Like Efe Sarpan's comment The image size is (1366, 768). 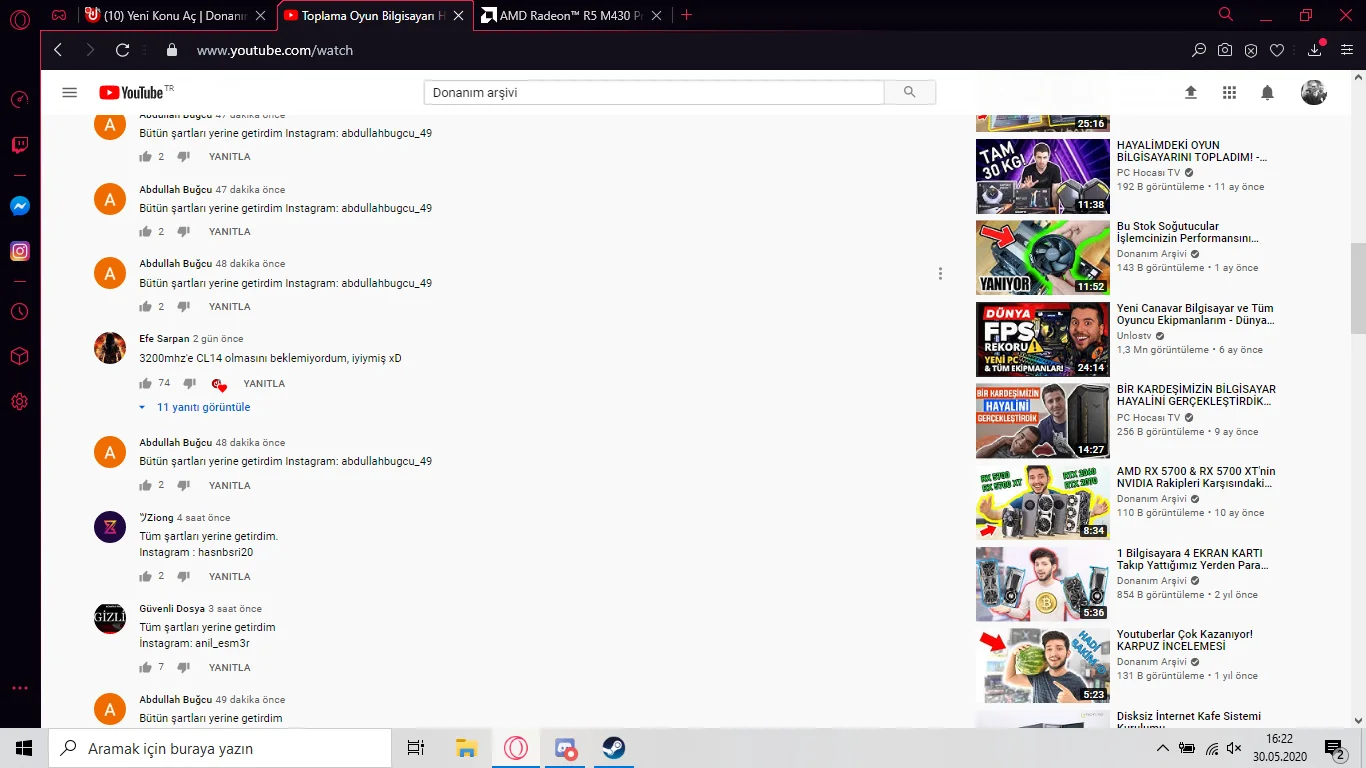146,383
